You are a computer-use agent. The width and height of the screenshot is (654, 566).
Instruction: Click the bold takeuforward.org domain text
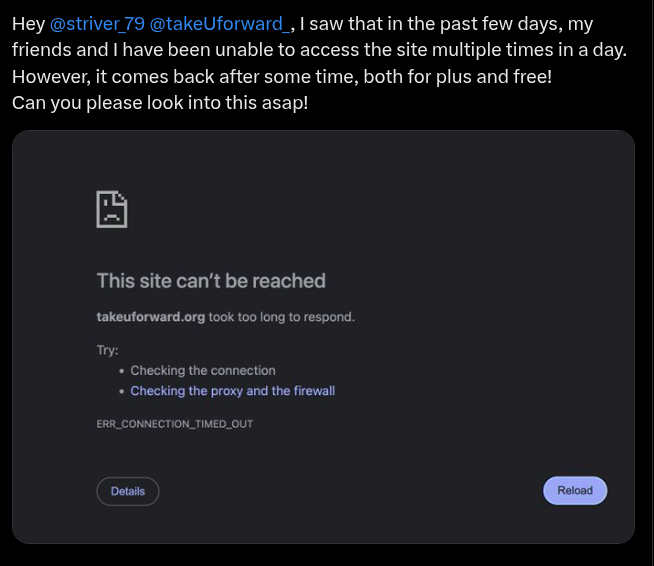(x=150, y=317)
